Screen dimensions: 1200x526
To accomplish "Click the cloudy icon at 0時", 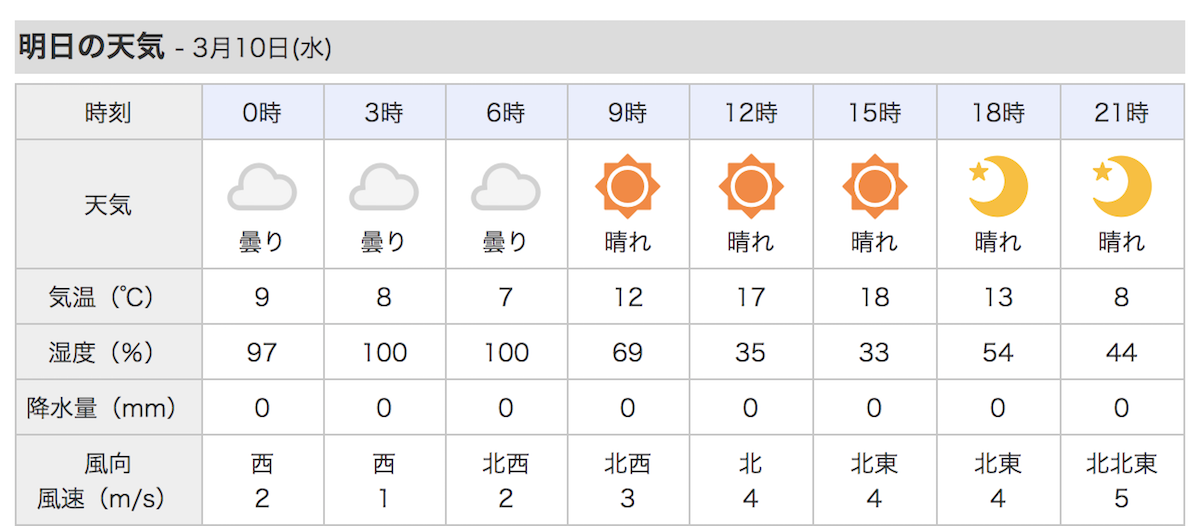I will coord(262,188).
